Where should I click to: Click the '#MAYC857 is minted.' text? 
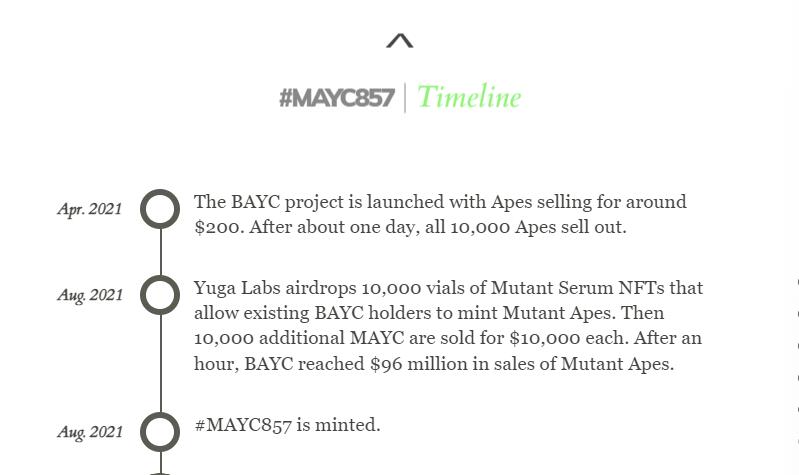[x=287, y=425]
